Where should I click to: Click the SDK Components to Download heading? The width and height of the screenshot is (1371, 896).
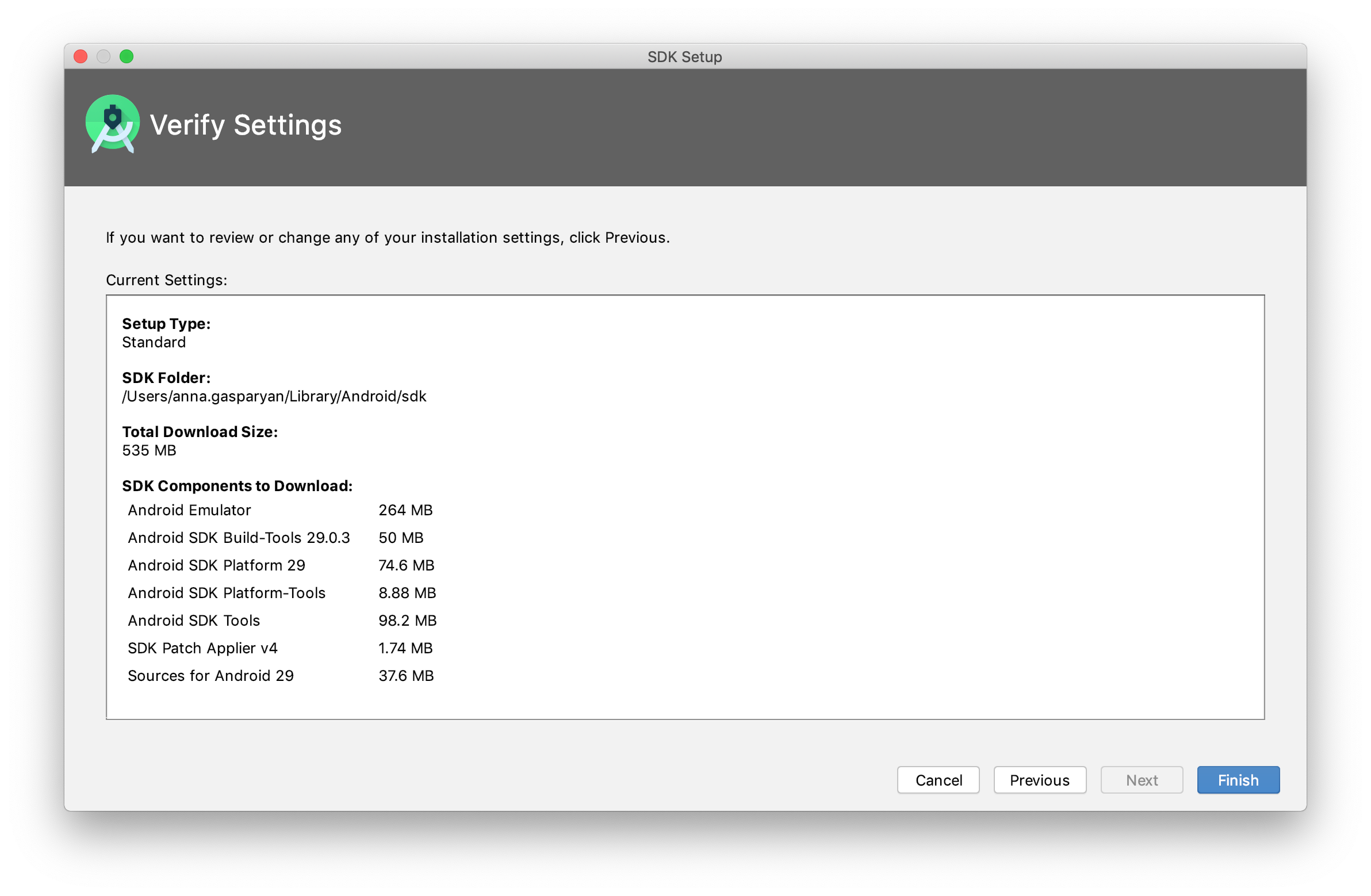[237, 486]
